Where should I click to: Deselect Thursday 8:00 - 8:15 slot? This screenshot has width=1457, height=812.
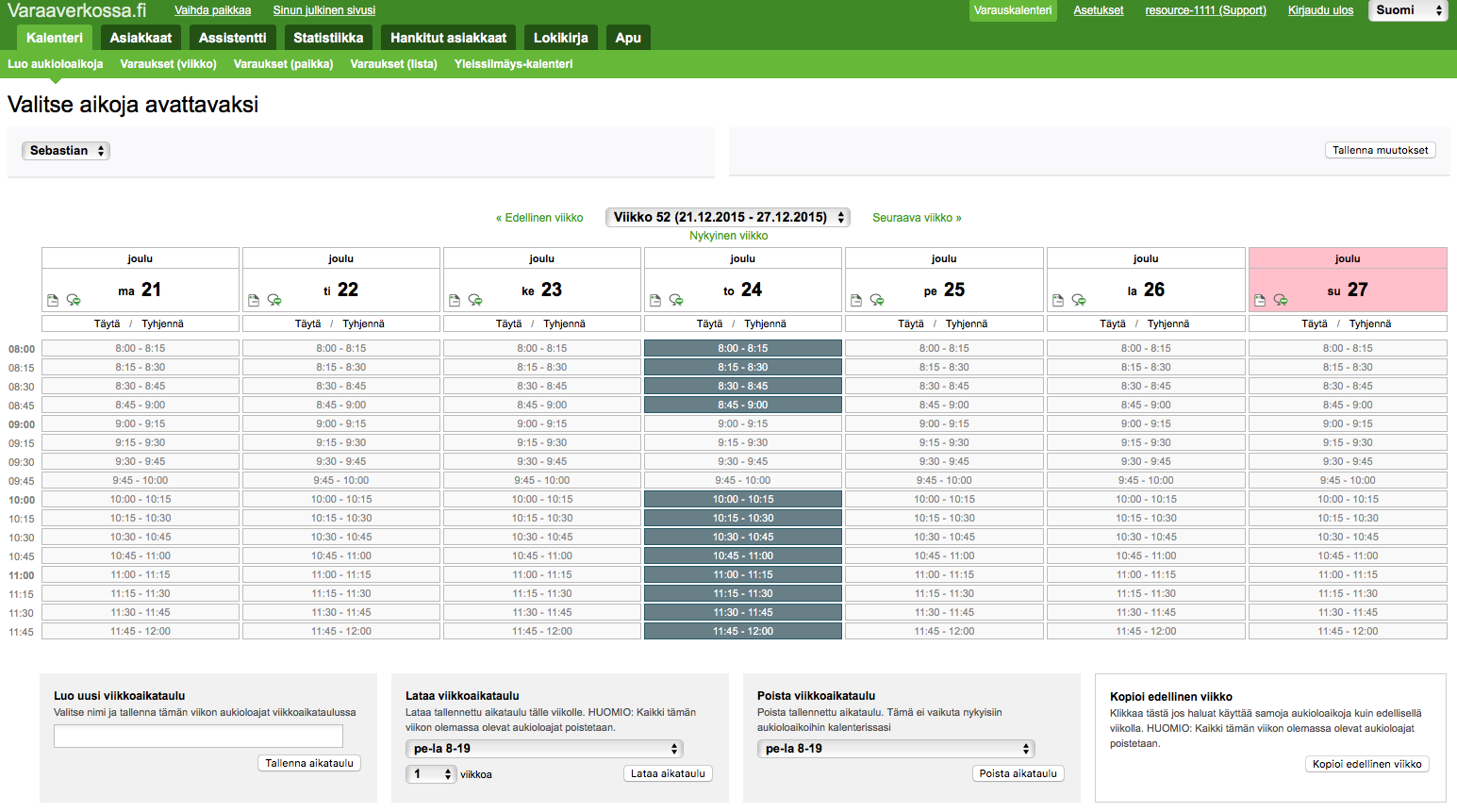coord(743,348)
